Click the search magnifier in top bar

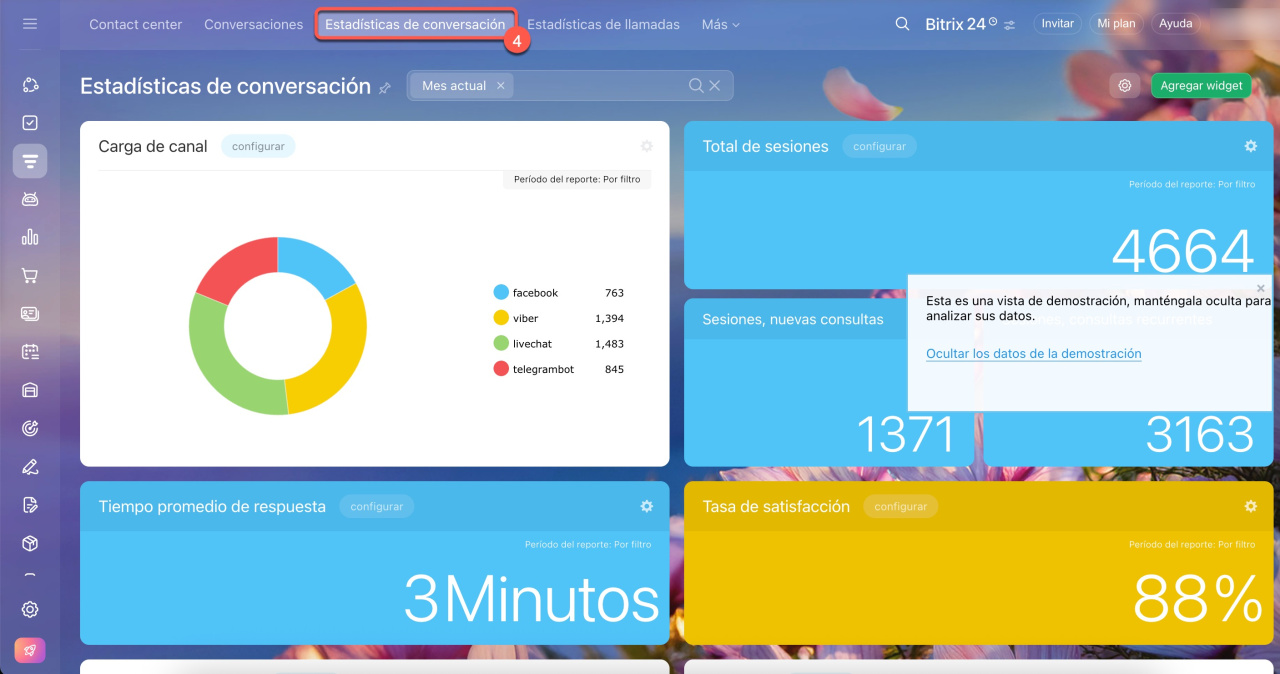coord(902,24)
